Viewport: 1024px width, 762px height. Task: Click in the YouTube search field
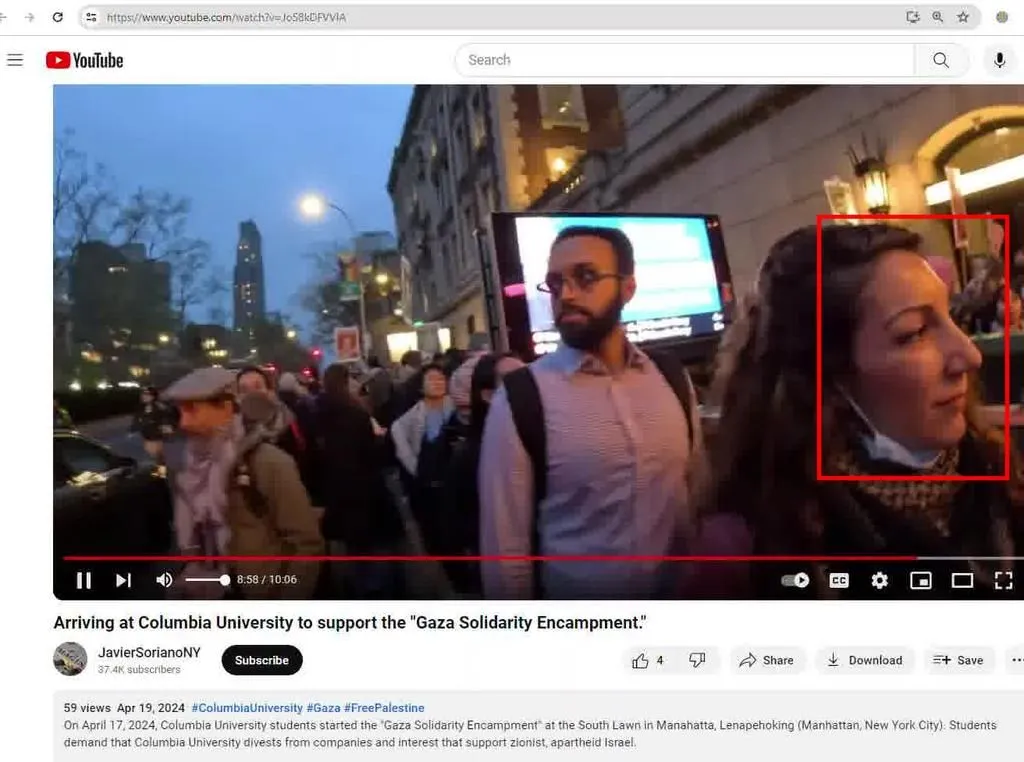pos(685,60)
